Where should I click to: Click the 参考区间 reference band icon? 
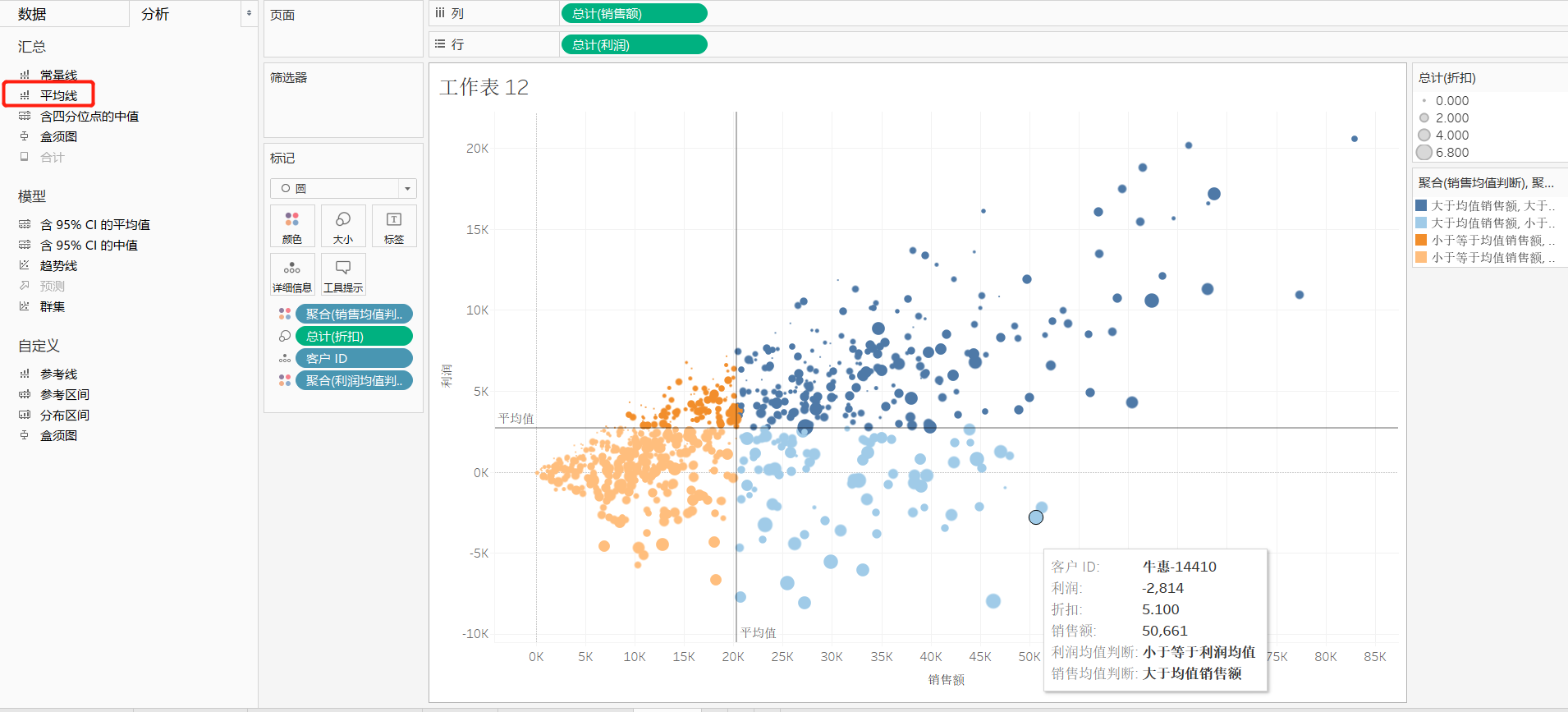click(25, 394)
